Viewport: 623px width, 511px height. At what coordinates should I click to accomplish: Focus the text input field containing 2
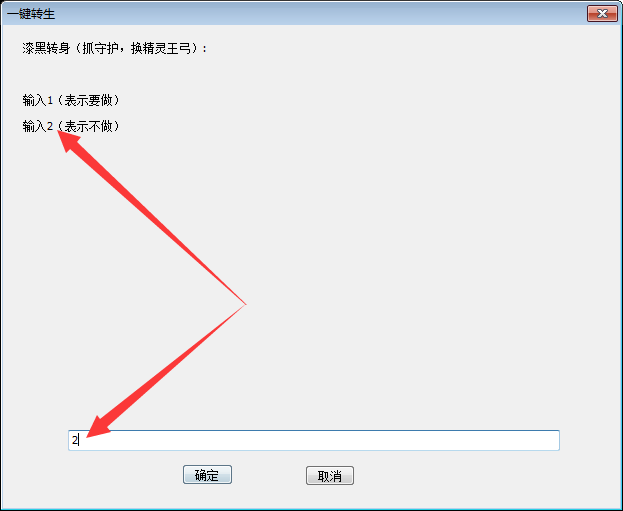pos(314,440)
